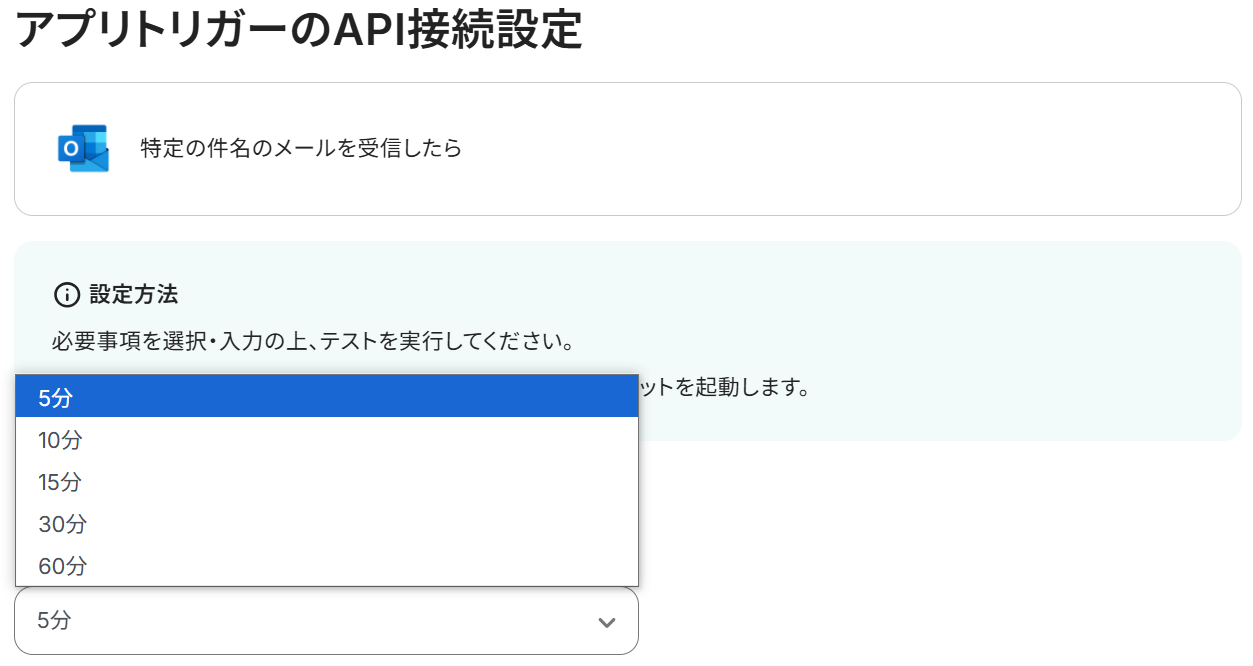Click the Outlook app icon
Image resolution: width=1253 pixels, height=666 pixels.
click(83, 149)
